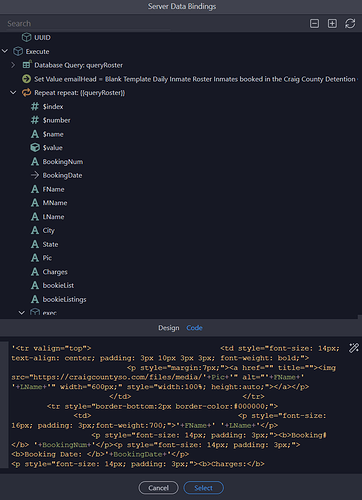Select the $value cube icon
The image size is (362, 500).
pyautogui.click(x=35, y=147)
